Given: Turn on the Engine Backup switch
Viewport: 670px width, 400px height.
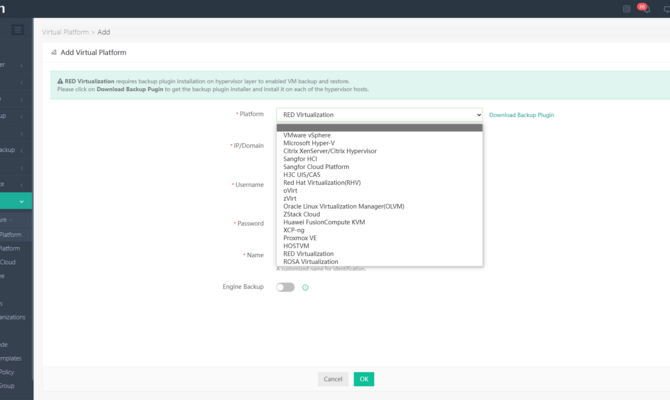Looking at the screenshot, I should [x=285, y=287].
